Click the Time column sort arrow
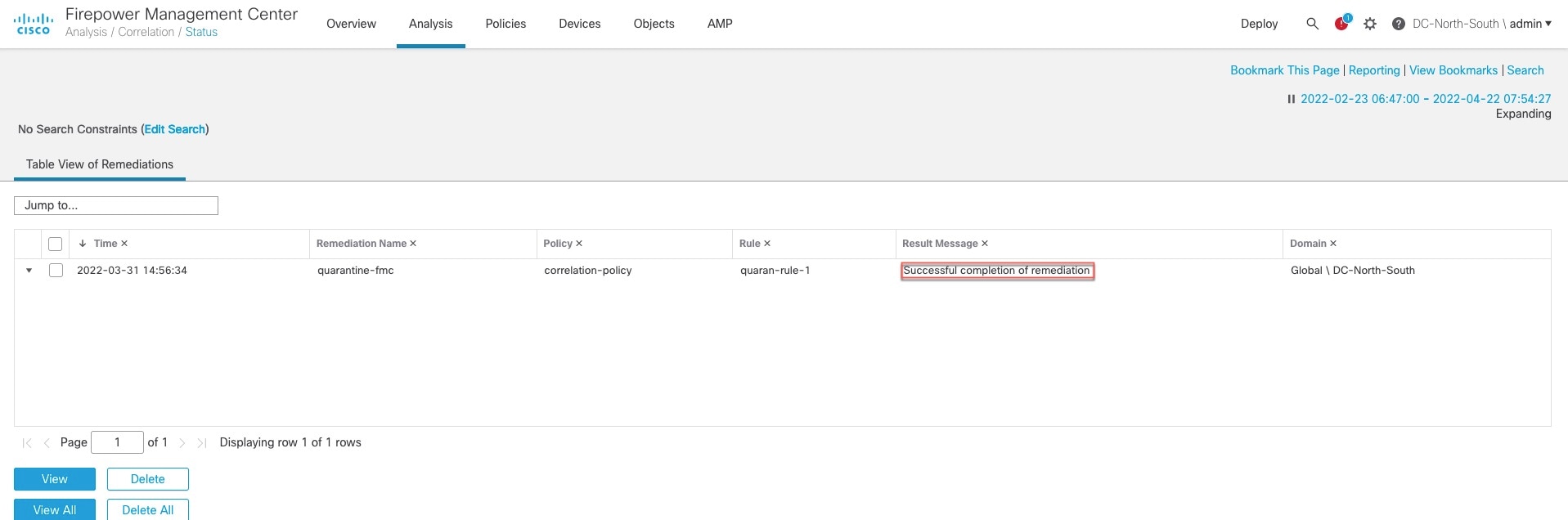1568x520 pixels. coord(83,244)
